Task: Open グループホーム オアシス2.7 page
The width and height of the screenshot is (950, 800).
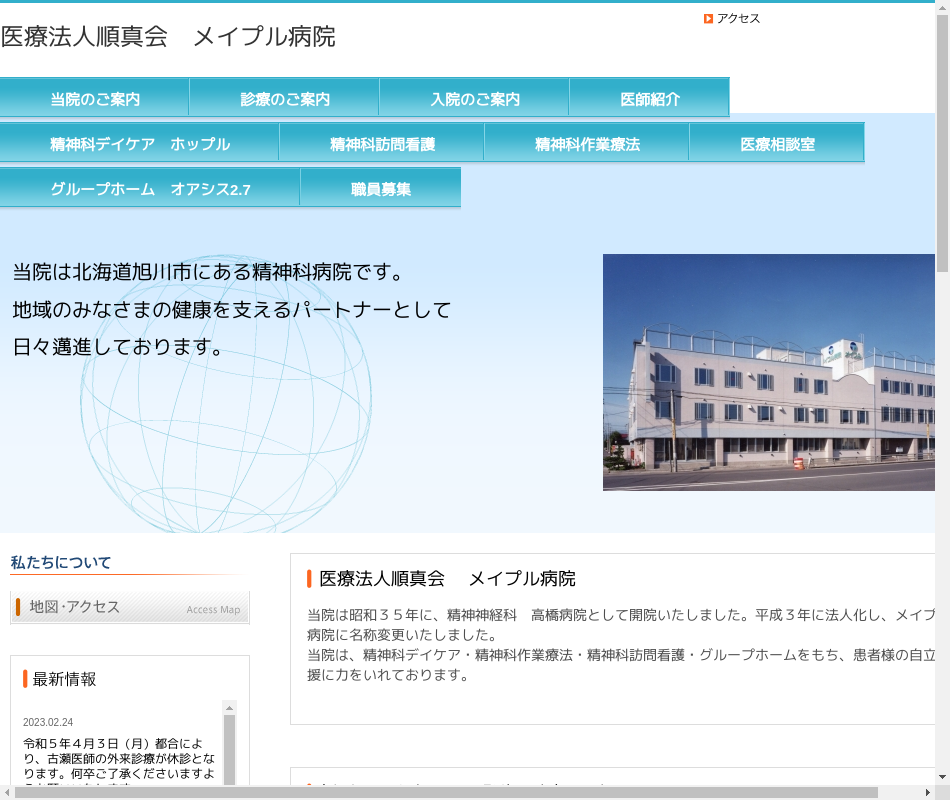Action: (150, 189)
